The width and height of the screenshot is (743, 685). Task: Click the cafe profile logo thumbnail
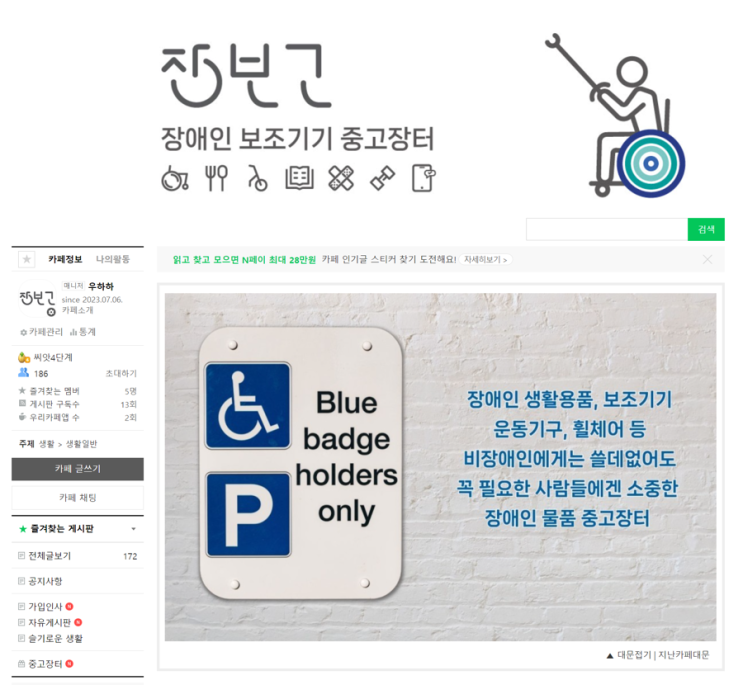point(37,298)
